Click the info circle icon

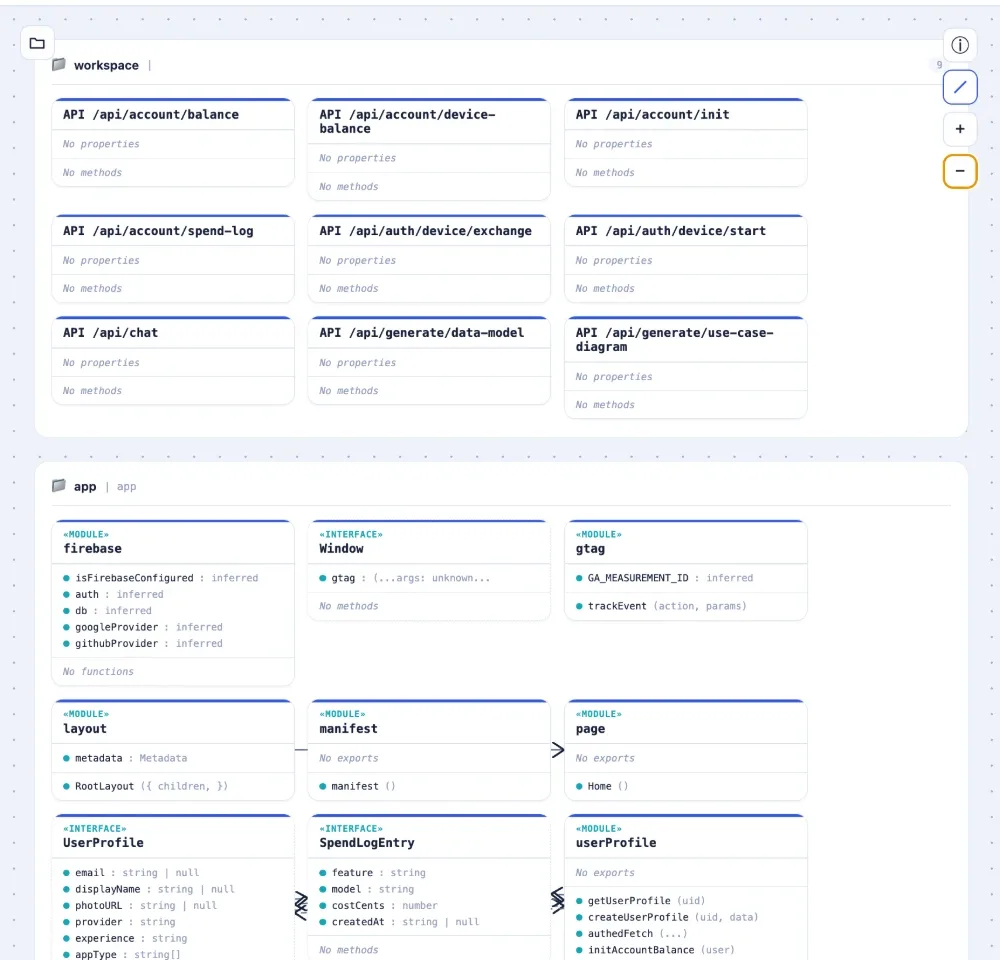pyautogui.click(x=960, y=45)
